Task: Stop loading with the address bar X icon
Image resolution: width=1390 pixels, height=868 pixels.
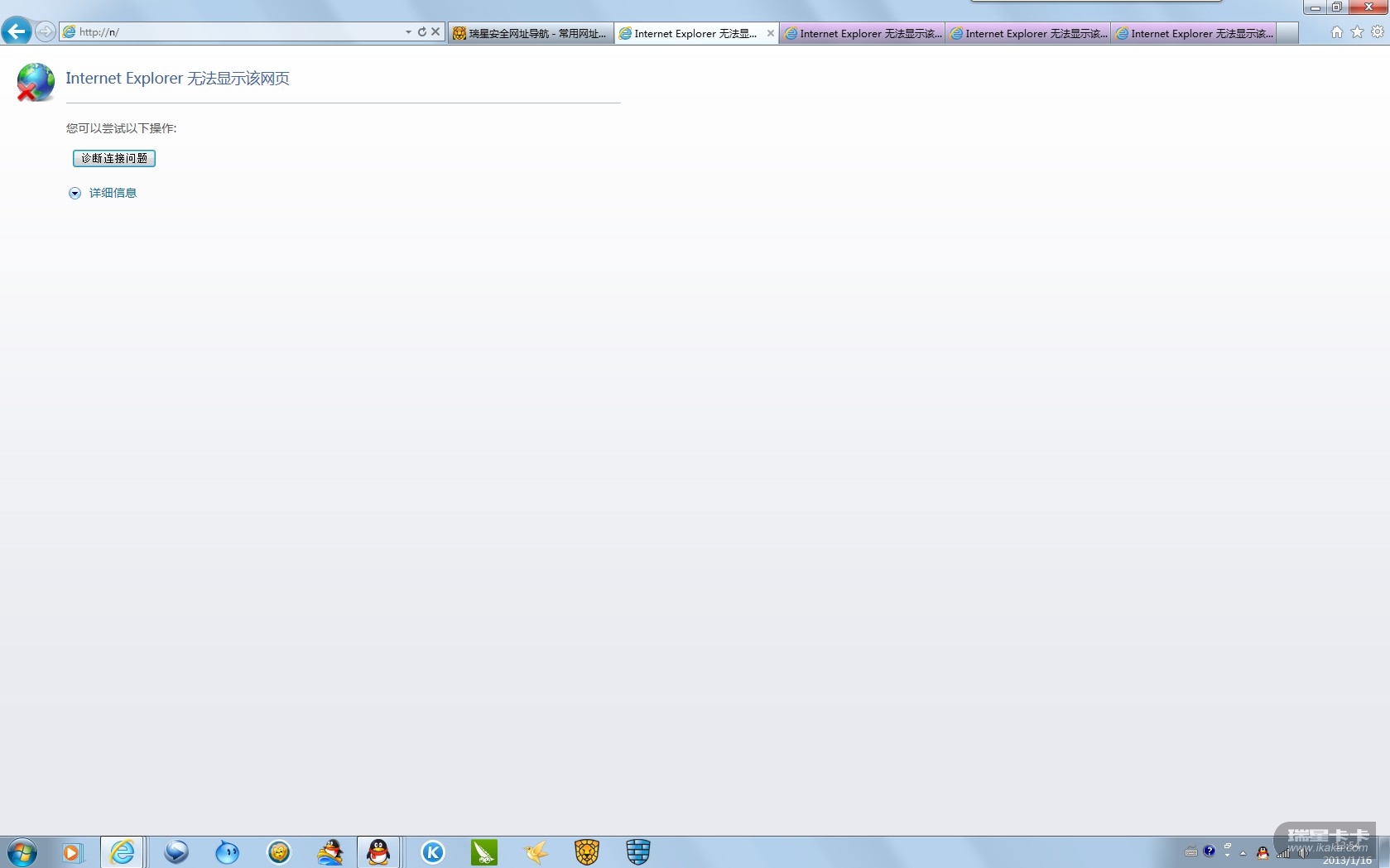Action: [435, 32]
